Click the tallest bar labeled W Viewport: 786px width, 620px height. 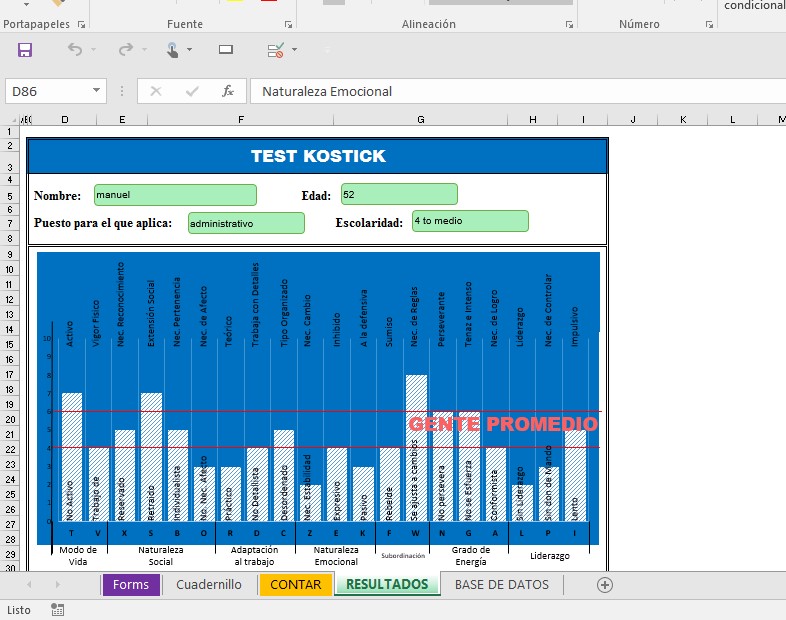tap(416, 448)
